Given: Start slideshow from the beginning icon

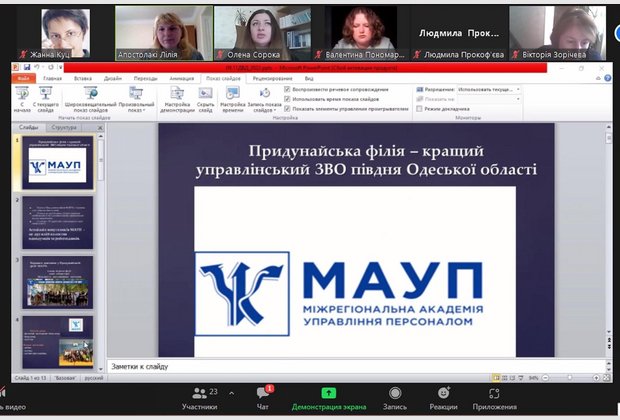Looking at the screenshot, I should click(x=19, y=96).
